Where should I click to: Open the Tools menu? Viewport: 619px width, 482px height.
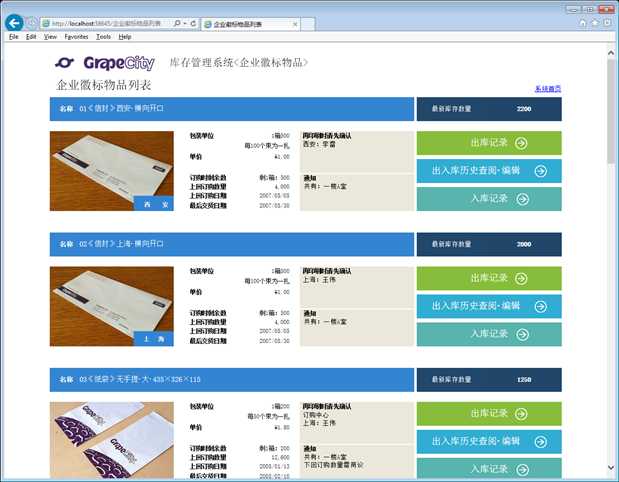click(103, 37)
